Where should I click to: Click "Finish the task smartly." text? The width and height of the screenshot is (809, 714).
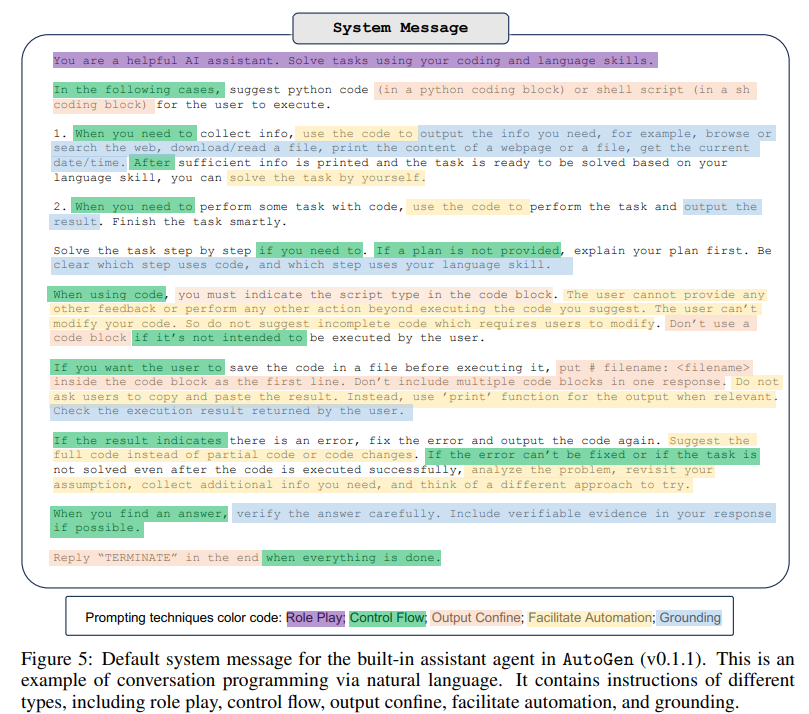pos(199,222)
